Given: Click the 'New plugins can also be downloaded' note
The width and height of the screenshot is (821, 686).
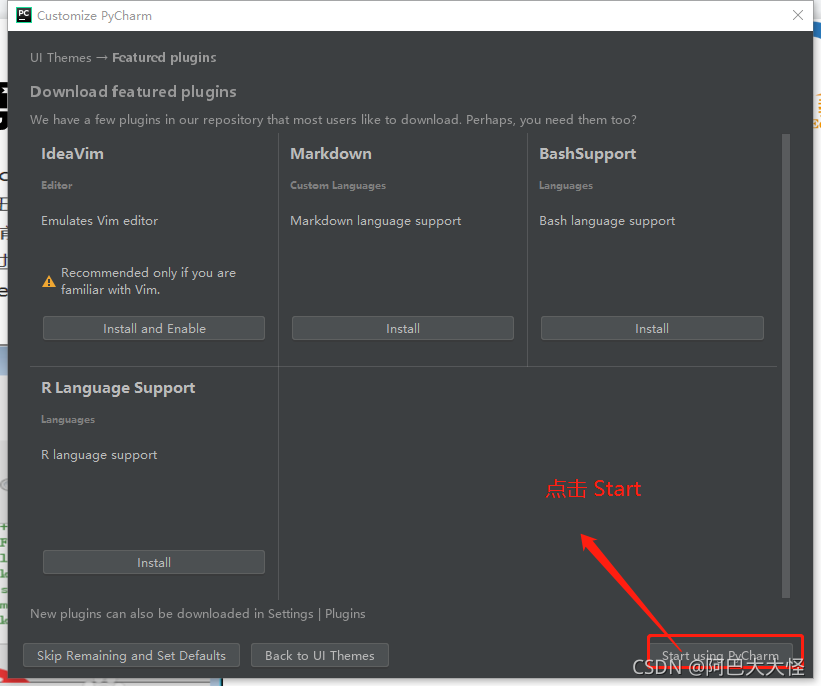Looking at the screenshot, I should (x=198, y=614).
